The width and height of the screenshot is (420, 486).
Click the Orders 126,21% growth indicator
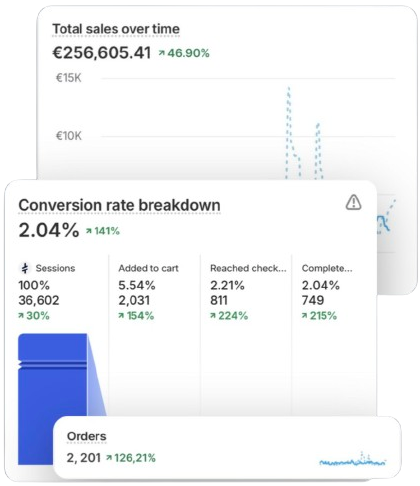131,458
